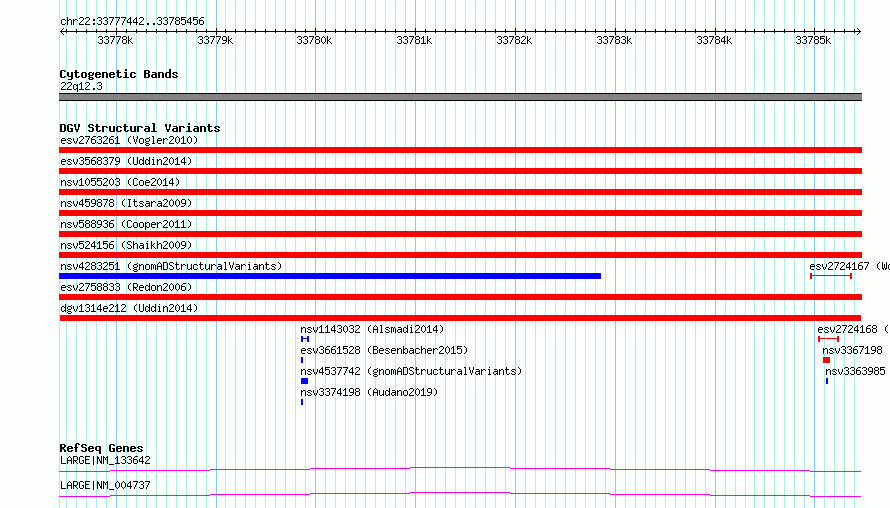Open the Cytogenetic Bands track title
890x508 pixels.
(119, 74)
